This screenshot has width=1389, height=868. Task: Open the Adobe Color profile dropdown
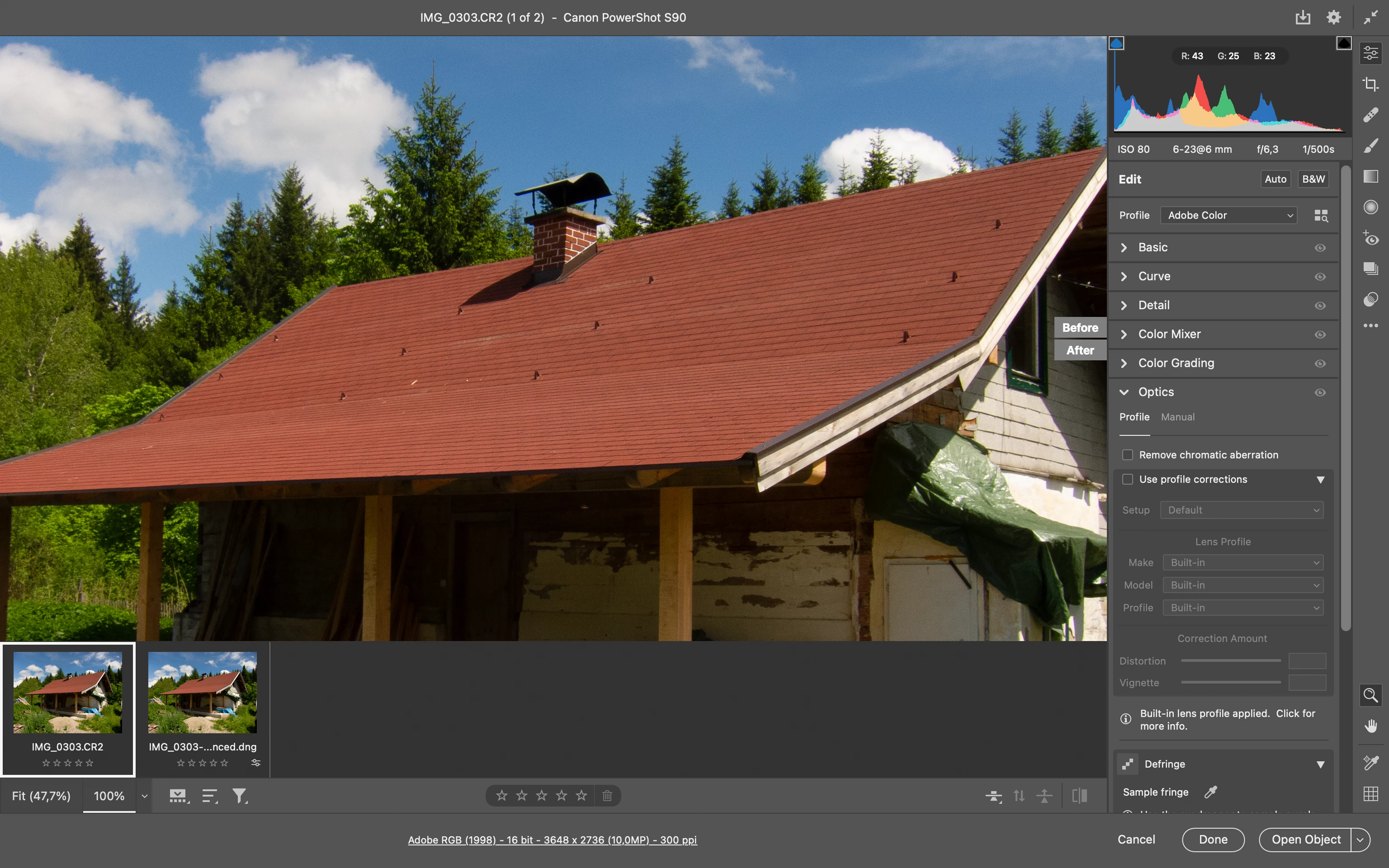(1228, 215)
